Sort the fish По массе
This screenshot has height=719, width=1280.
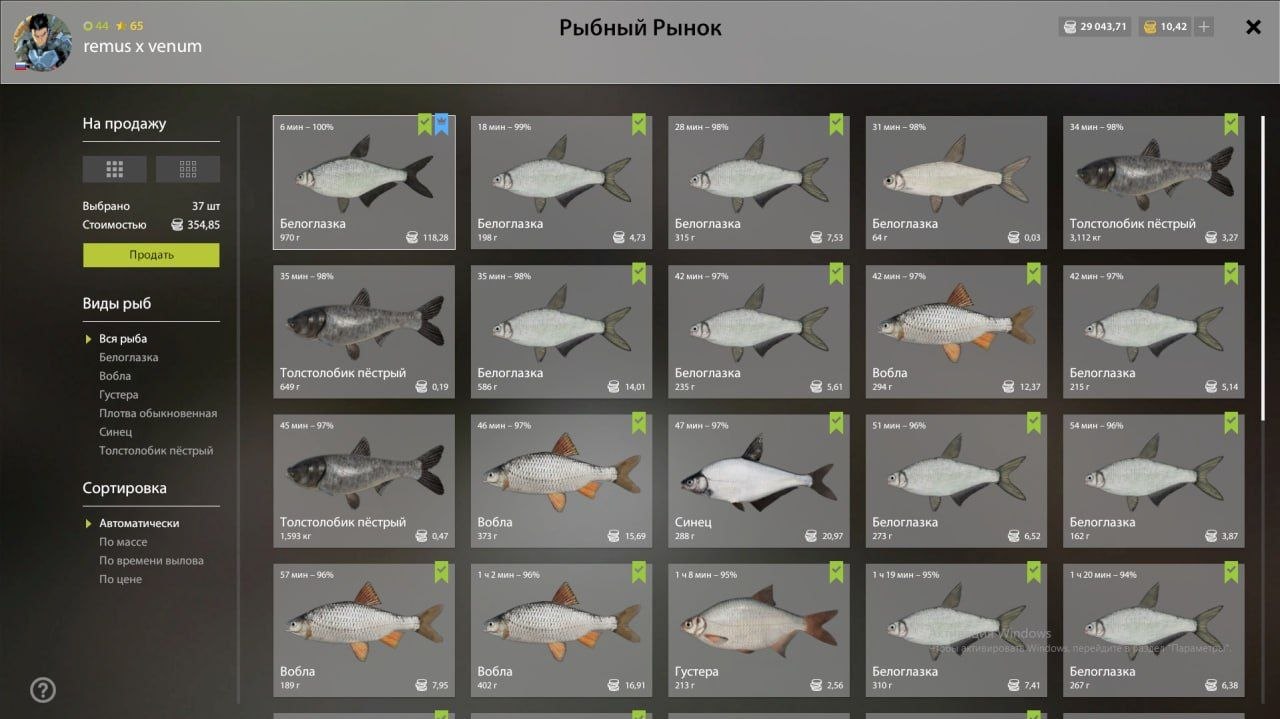[123, 542]
